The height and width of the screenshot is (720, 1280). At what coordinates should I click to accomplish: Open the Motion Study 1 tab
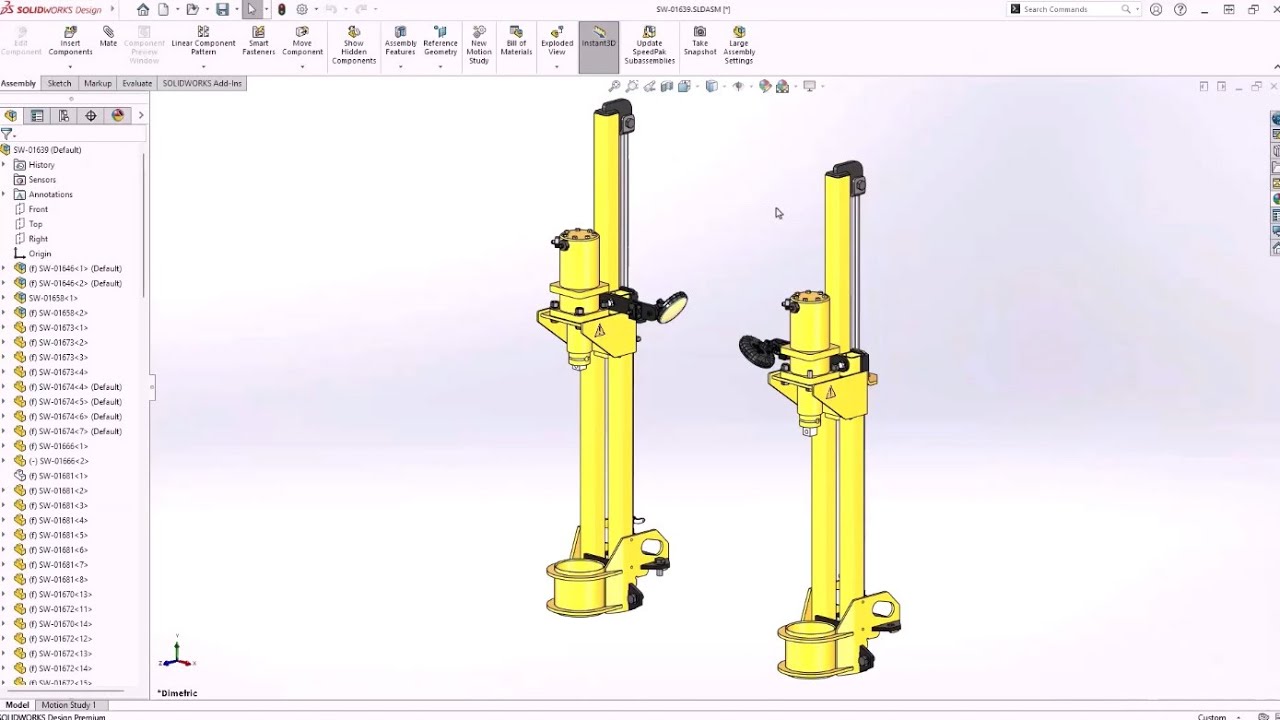pyautogui.click(x=69, y=705)
